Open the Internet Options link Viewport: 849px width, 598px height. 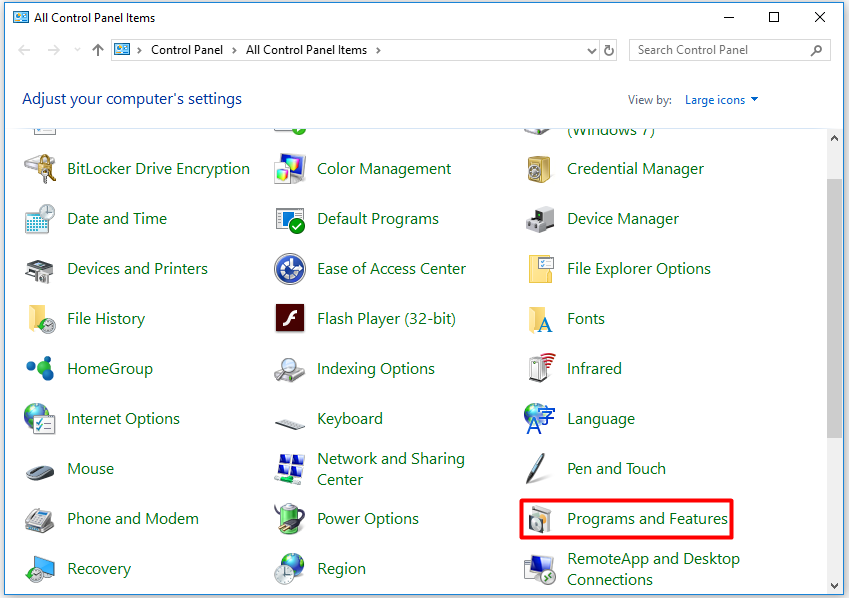(123, 419)
